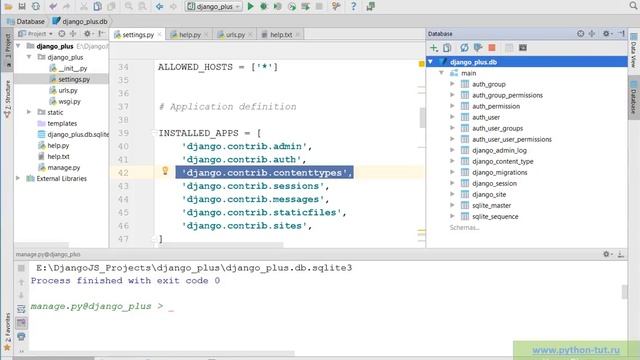Click the Schemas... link
Viewport: 640px width, 360px height.
click(x=464, y=227)
